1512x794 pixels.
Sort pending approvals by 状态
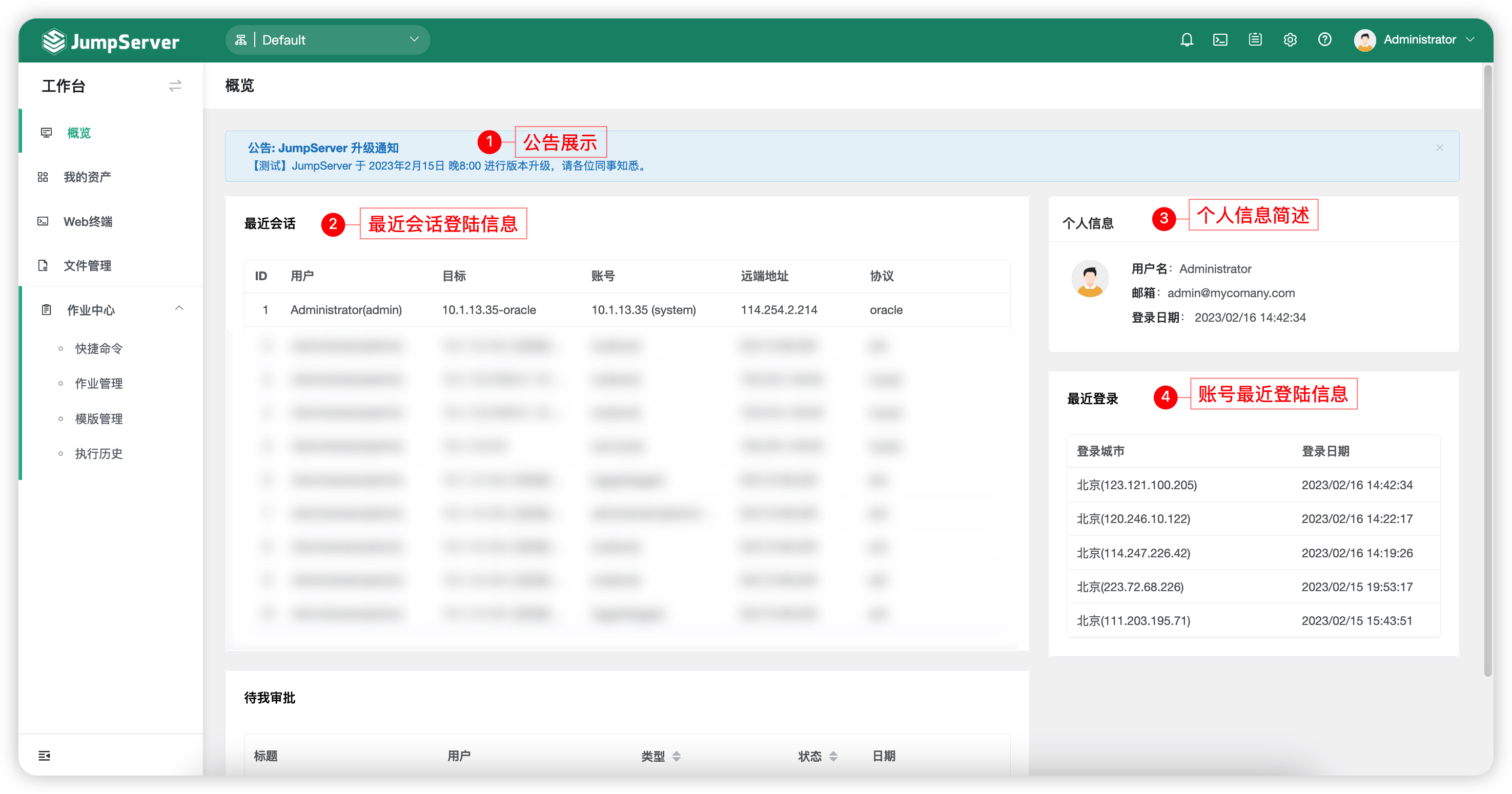(833, 757)
